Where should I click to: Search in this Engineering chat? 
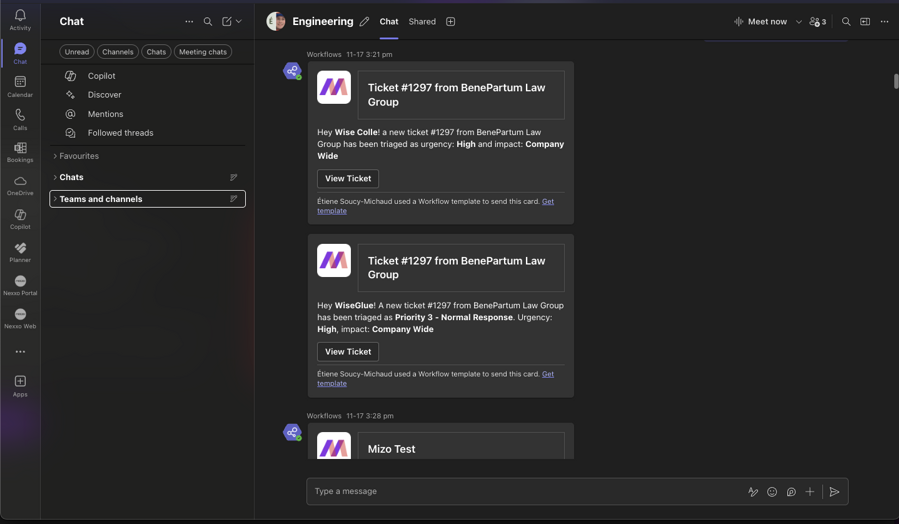click(x=846, y=21)
